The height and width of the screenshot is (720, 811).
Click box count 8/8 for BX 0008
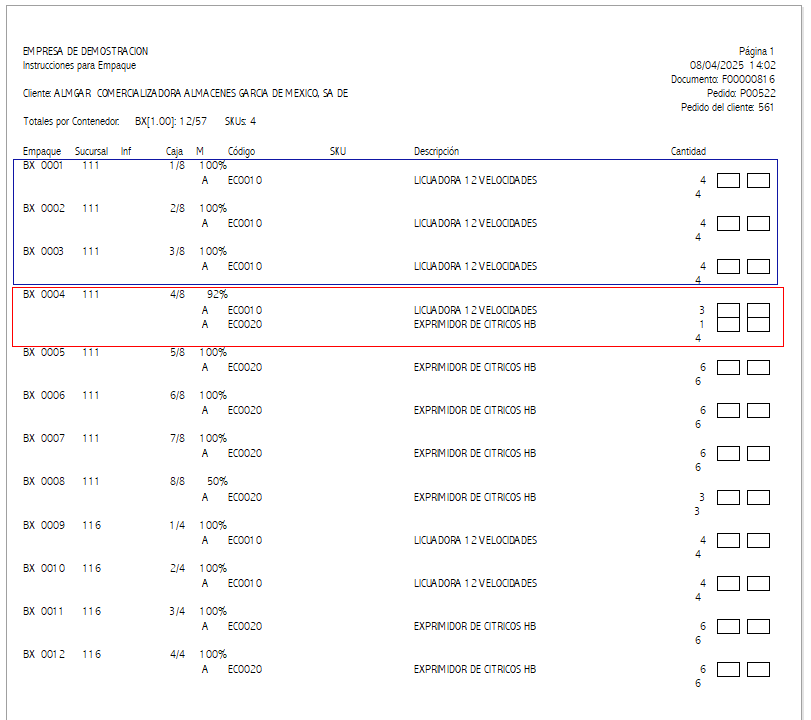[177, 481]
